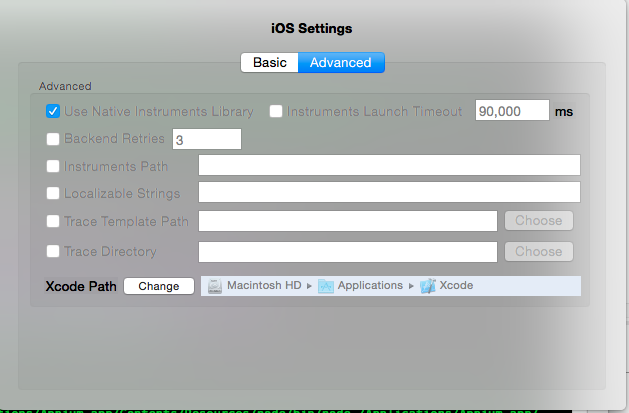Focus the launch timeout field showing 90,000

(x=511, y=112)
